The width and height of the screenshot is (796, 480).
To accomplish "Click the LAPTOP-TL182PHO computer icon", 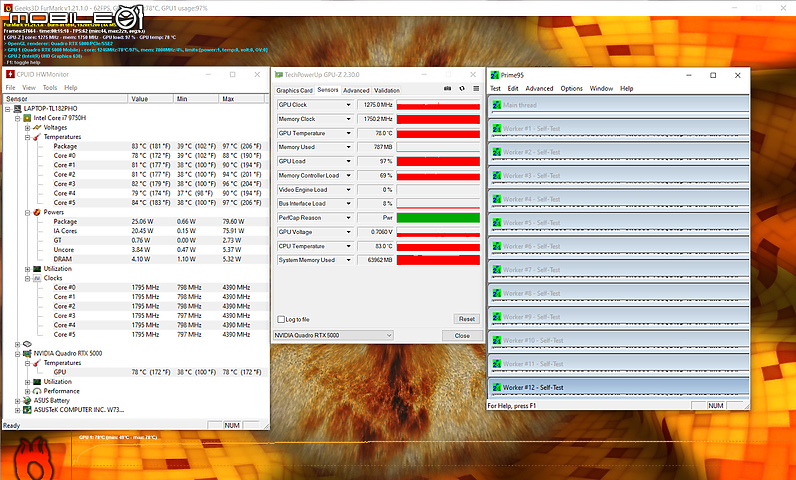I will coord(17,109).
